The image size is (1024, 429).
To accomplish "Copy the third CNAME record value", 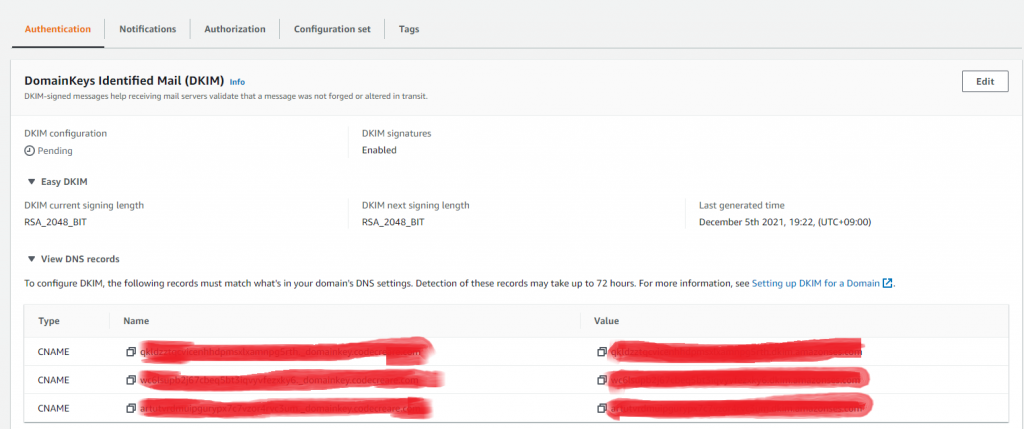I will pyautogui.click(x=601, y=408).
